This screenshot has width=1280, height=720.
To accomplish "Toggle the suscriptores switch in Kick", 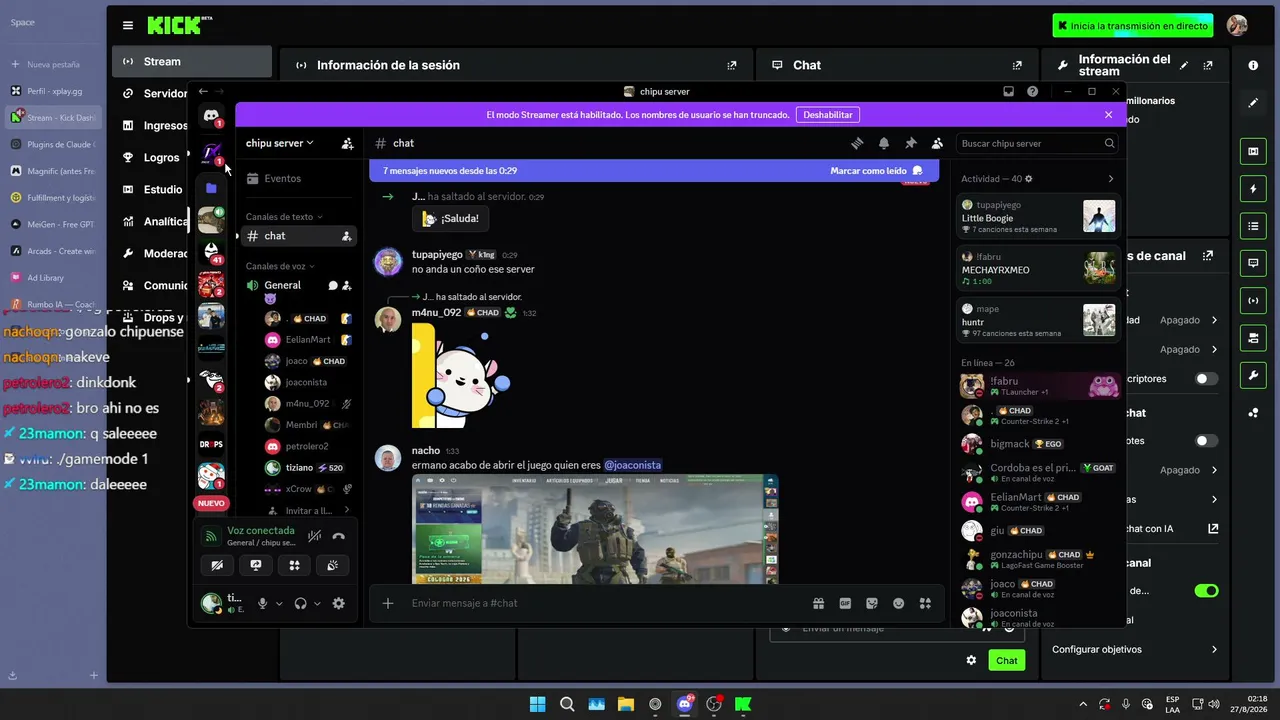I will 1207,379.
